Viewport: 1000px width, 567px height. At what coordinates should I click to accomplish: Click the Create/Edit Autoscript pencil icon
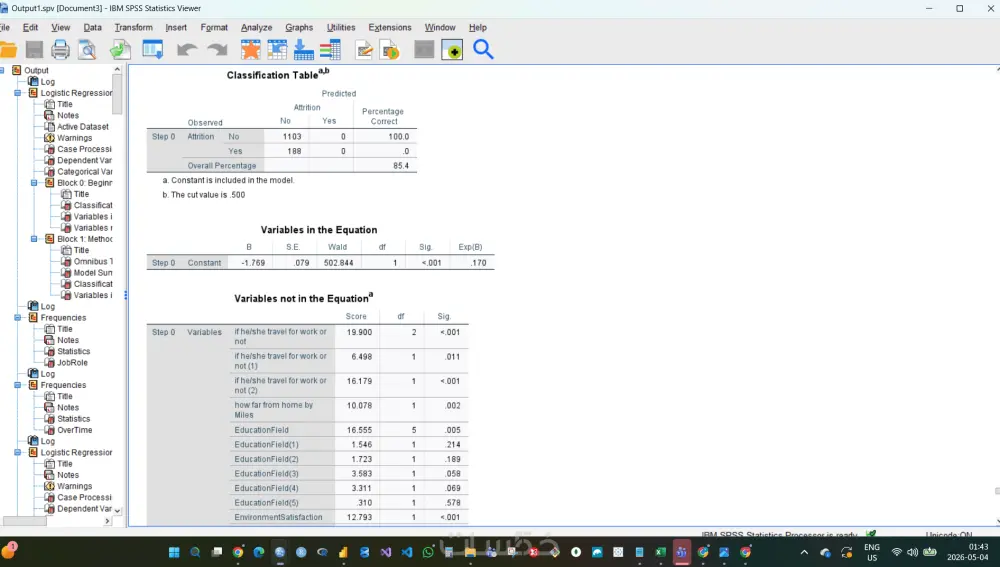click(x=364, y=50)
